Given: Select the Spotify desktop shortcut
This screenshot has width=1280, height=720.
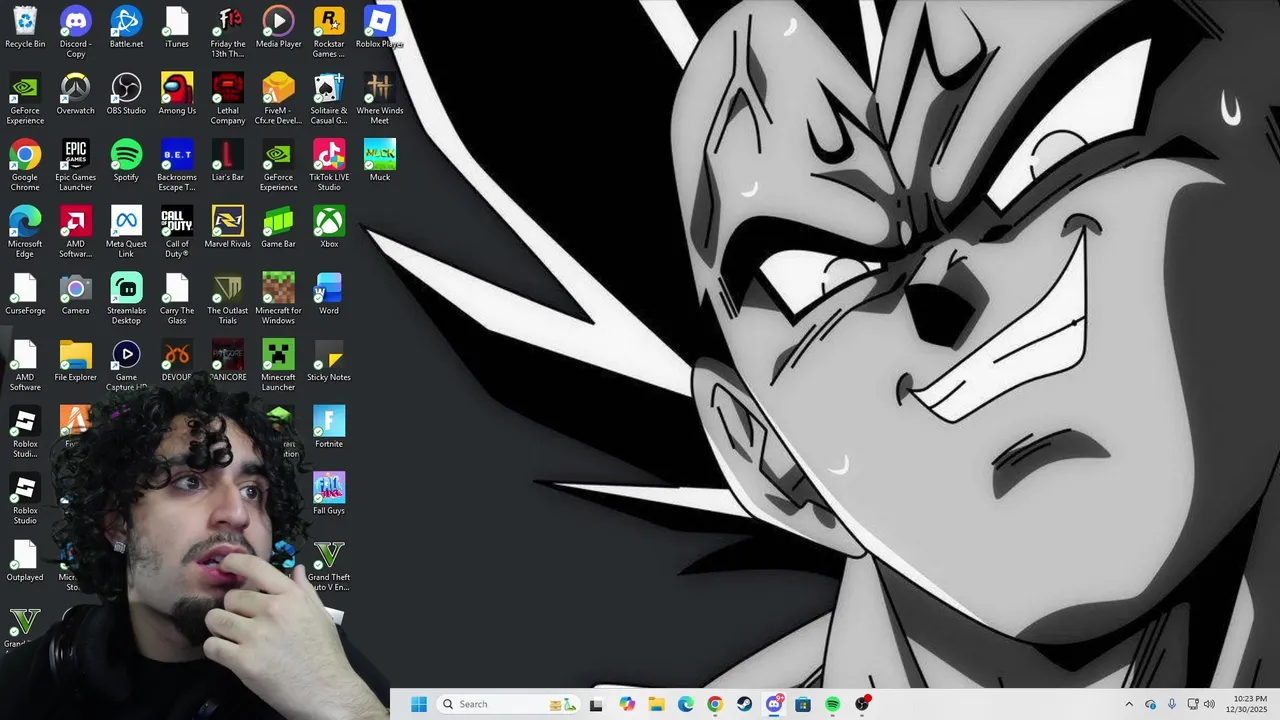Looking at the screenshot, I should [x=126, y=161].
